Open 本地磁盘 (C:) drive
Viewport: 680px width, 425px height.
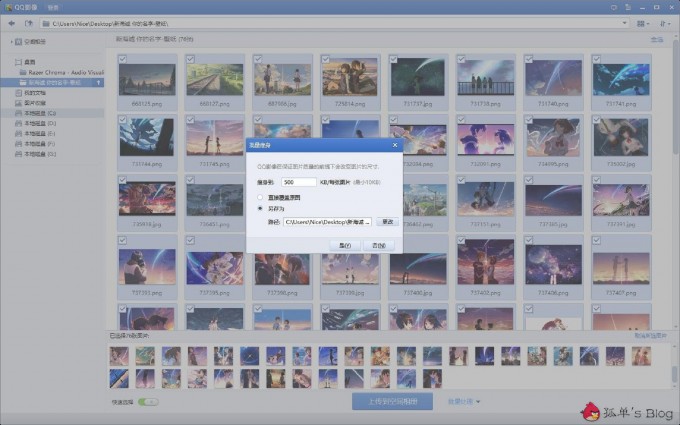pos(52,113)
